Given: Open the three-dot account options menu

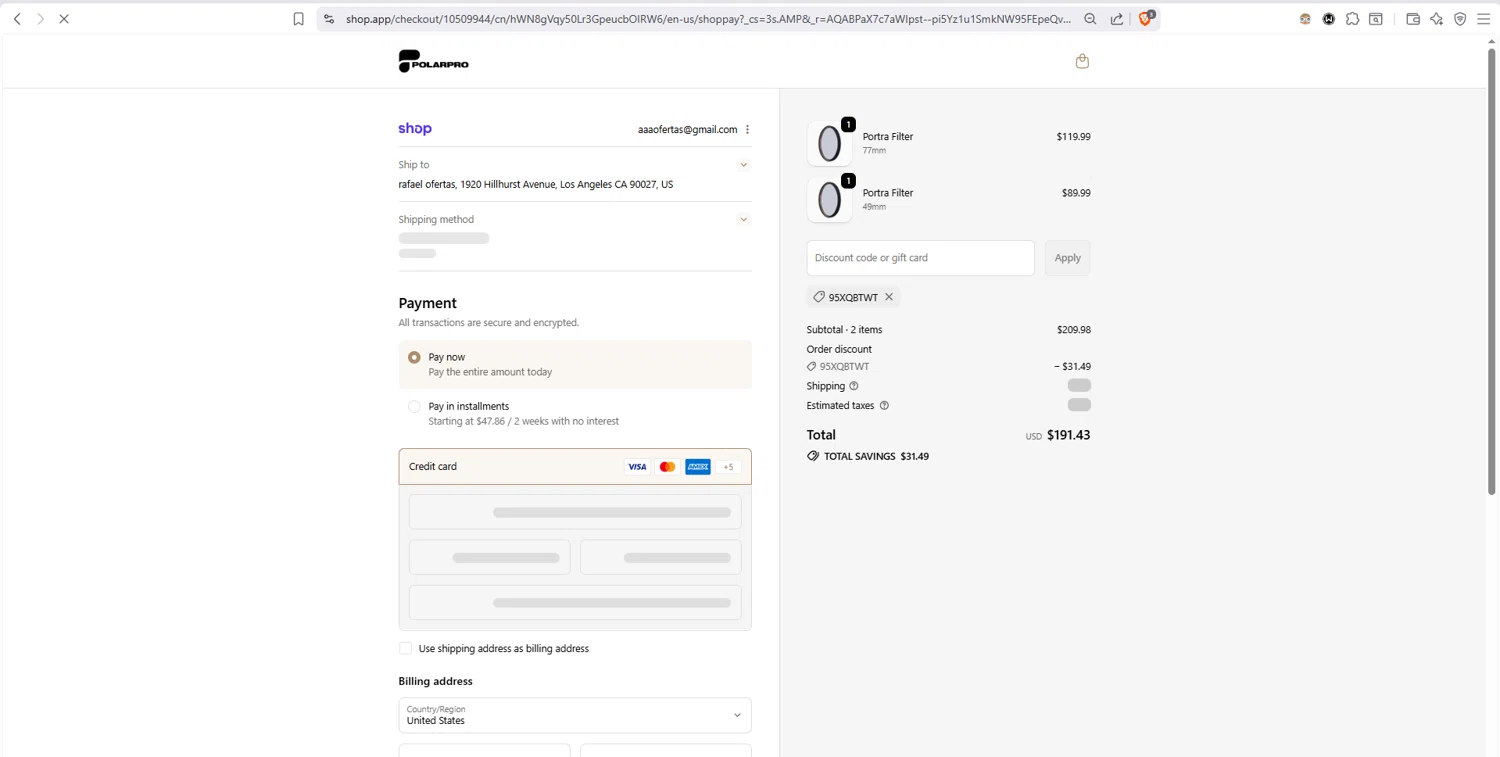Looking at the screenshot, I should (x=747, y=129).
